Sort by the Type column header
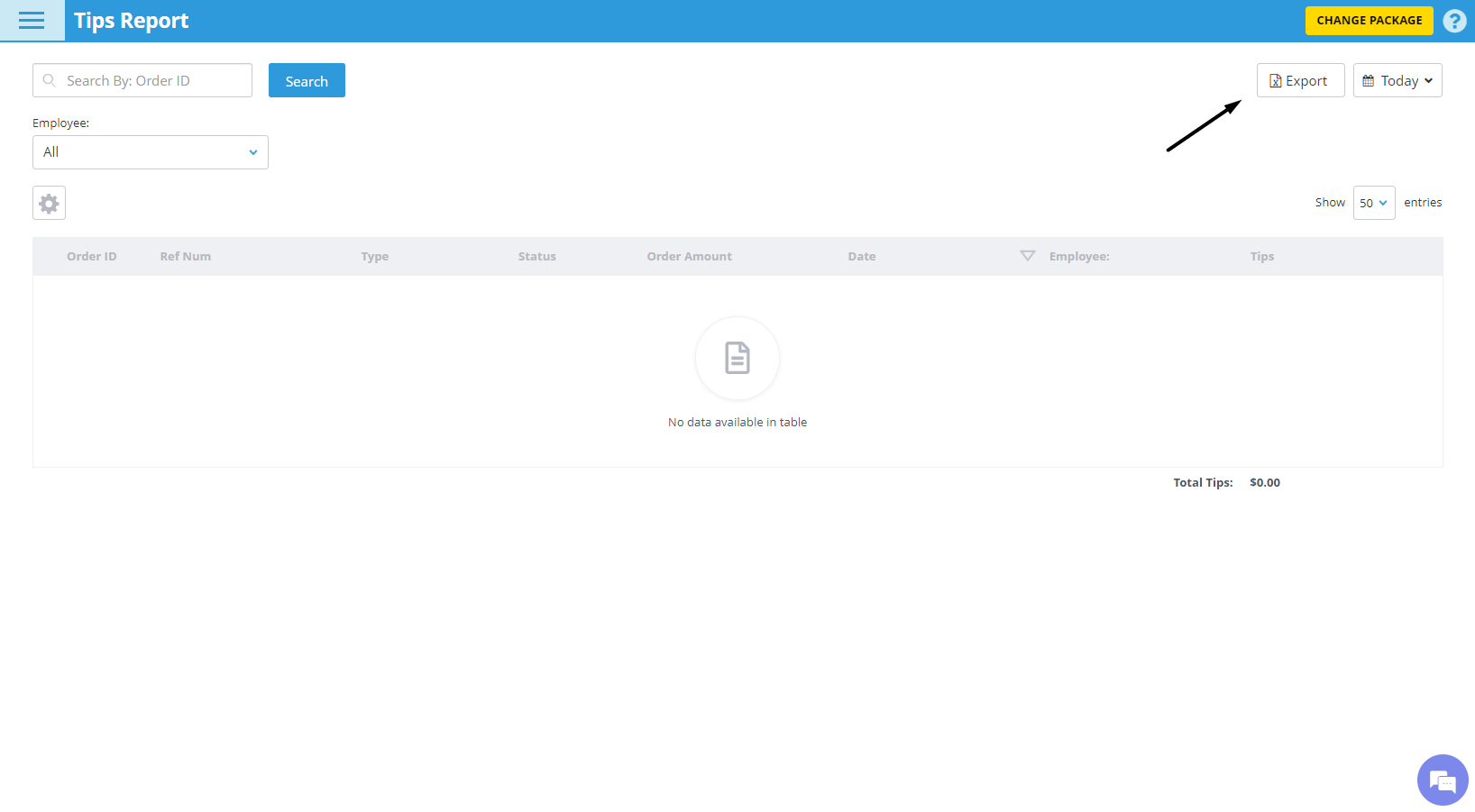The height and width of the screenshot is (812, 1475). [x=374, y=257]
